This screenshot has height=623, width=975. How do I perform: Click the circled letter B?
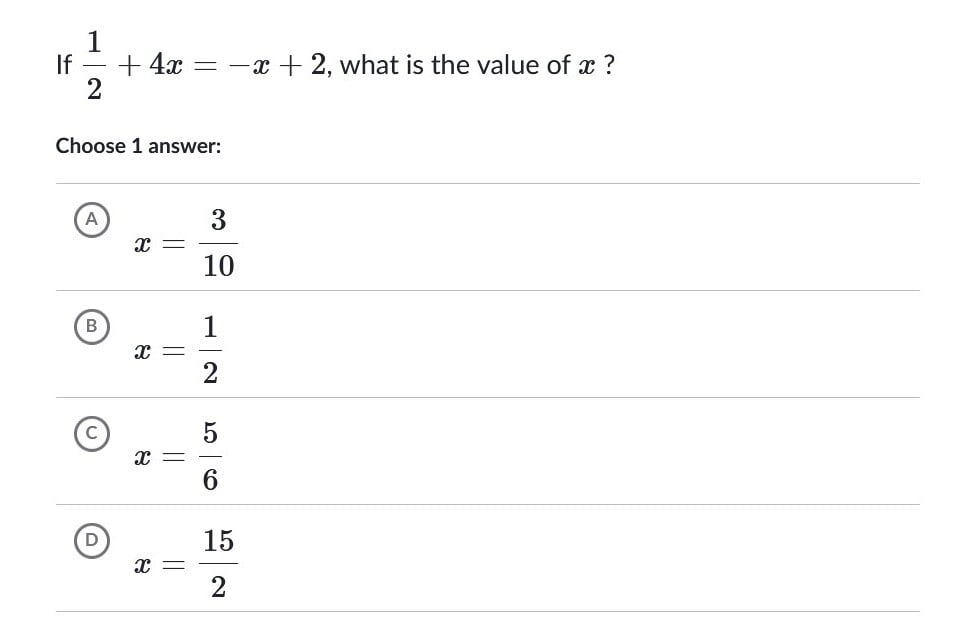[91, 327]
